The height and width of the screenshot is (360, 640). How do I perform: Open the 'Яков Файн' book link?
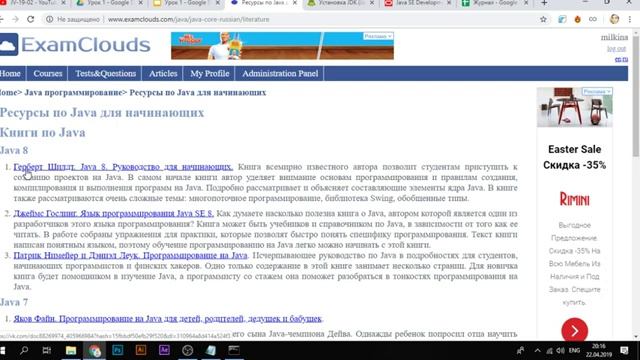[x=167, y=318]
